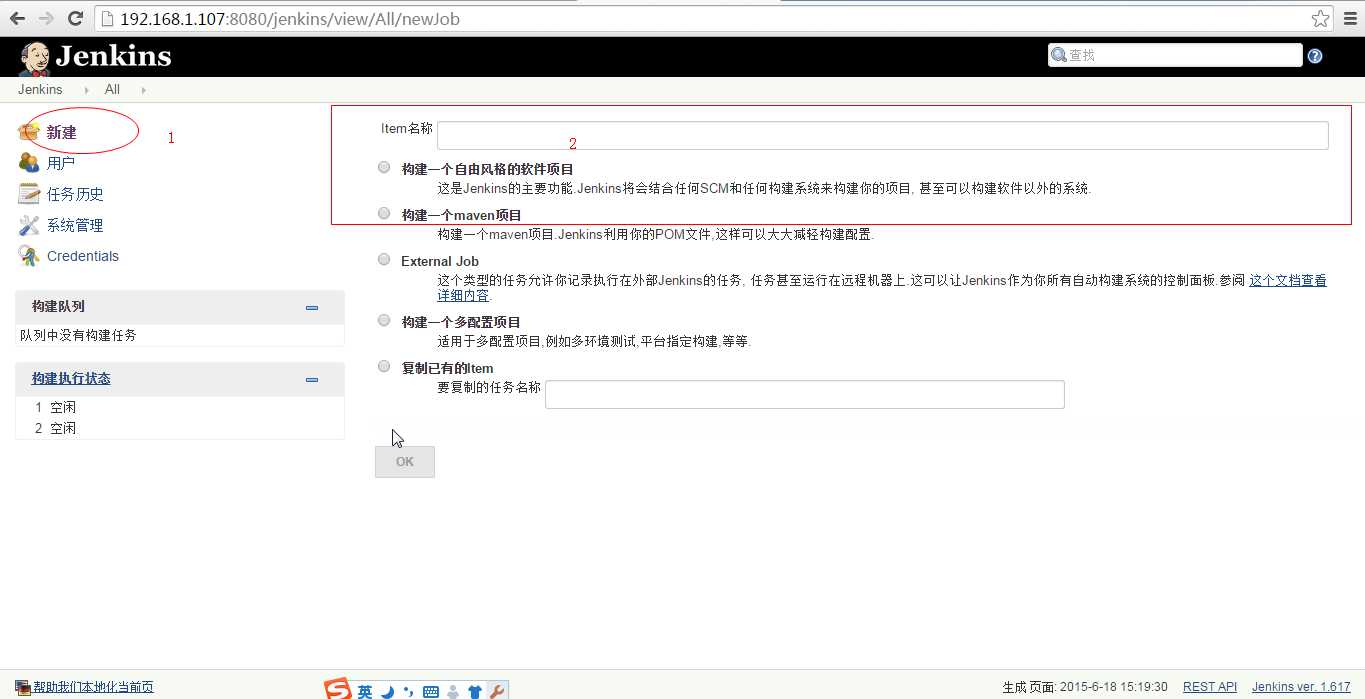Click the Jenkins title text in header
This screenshot has height=699, width=1365.
point(113,56)
